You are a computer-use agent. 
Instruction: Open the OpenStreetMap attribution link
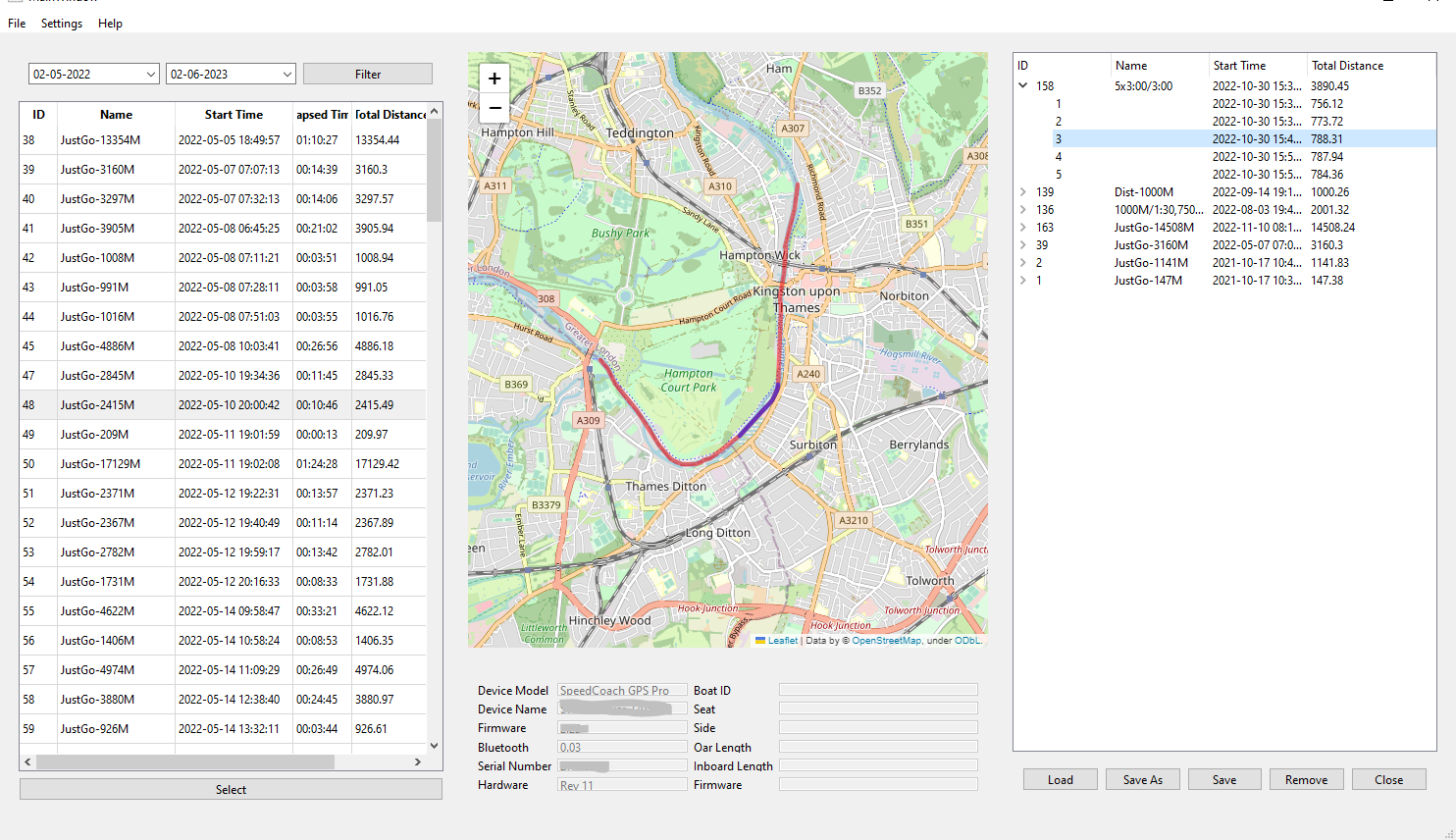tap(886, 641)
